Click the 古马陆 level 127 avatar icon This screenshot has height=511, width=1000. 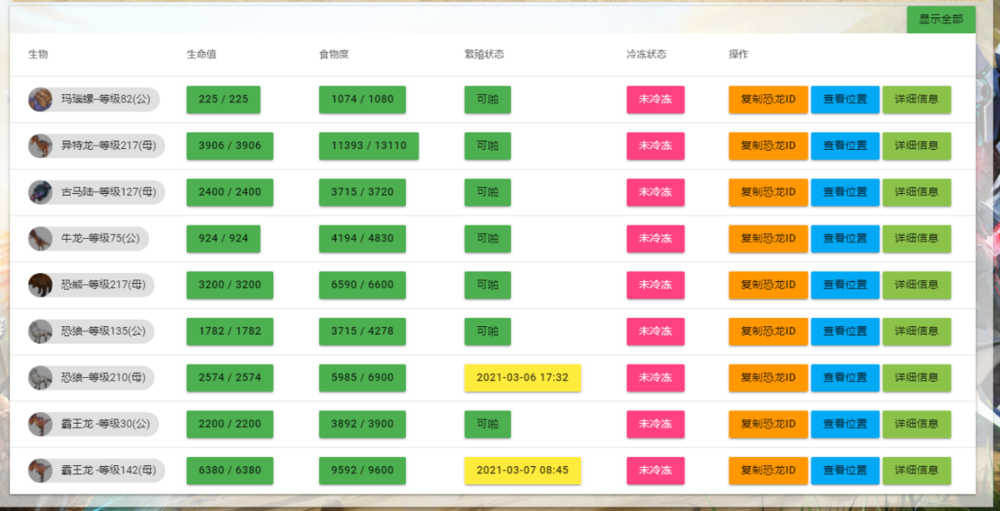40,192
